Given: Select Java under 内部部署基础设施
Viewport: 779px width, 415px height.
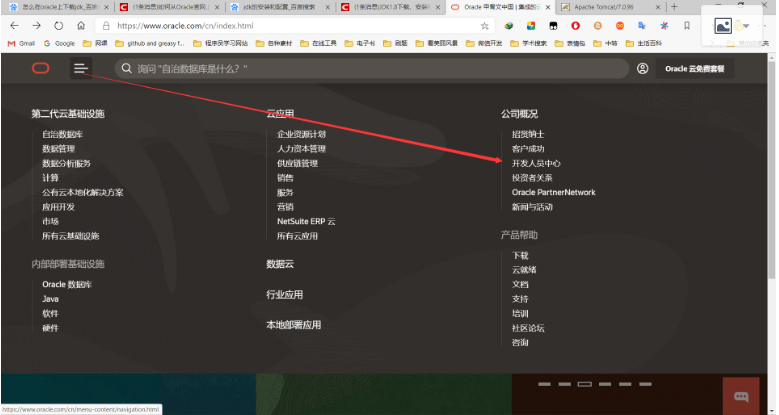Looking at the screenshot, I should click(50, 299).
